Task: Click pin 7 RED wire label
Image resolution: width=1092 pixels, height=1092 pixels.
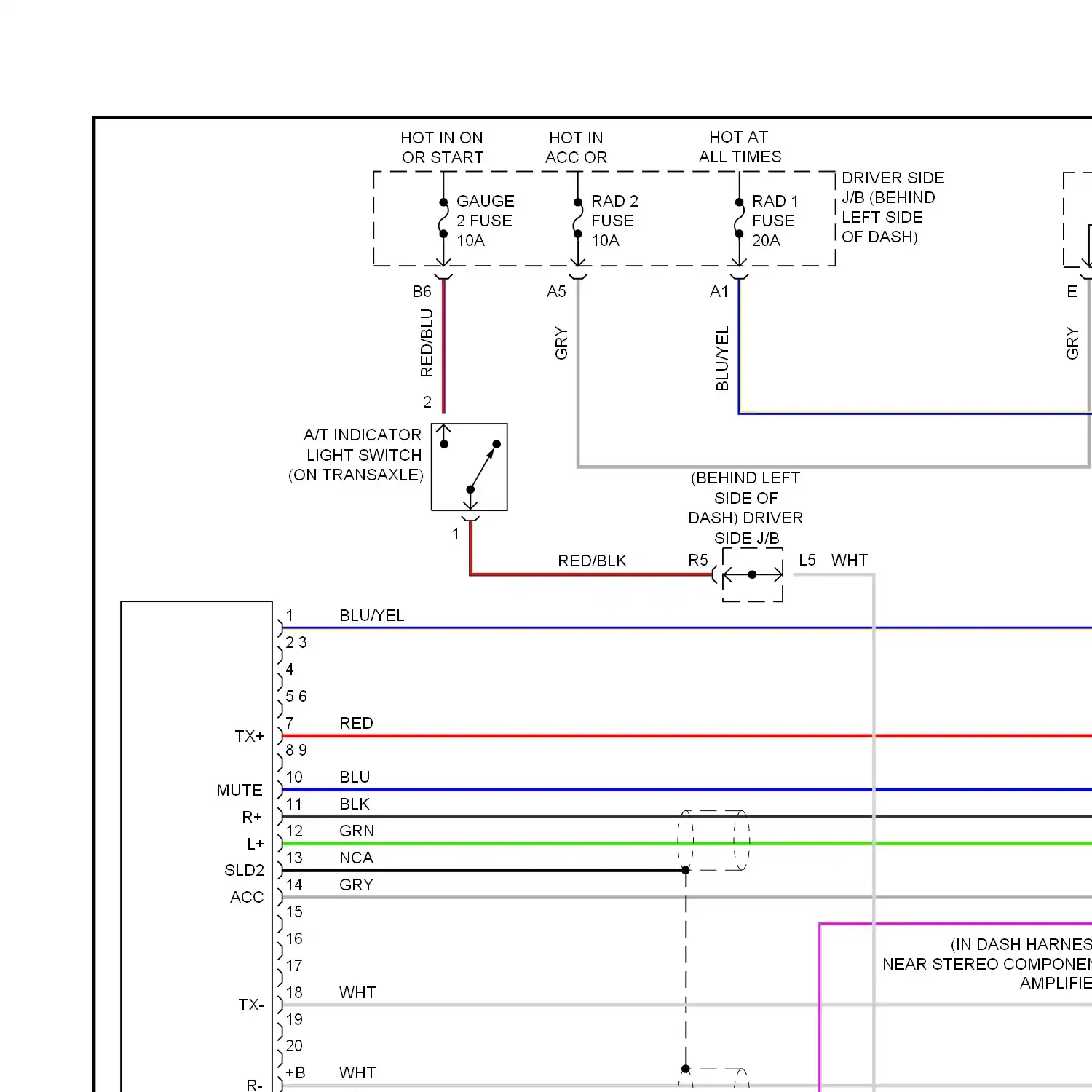Action: [356, 723]
